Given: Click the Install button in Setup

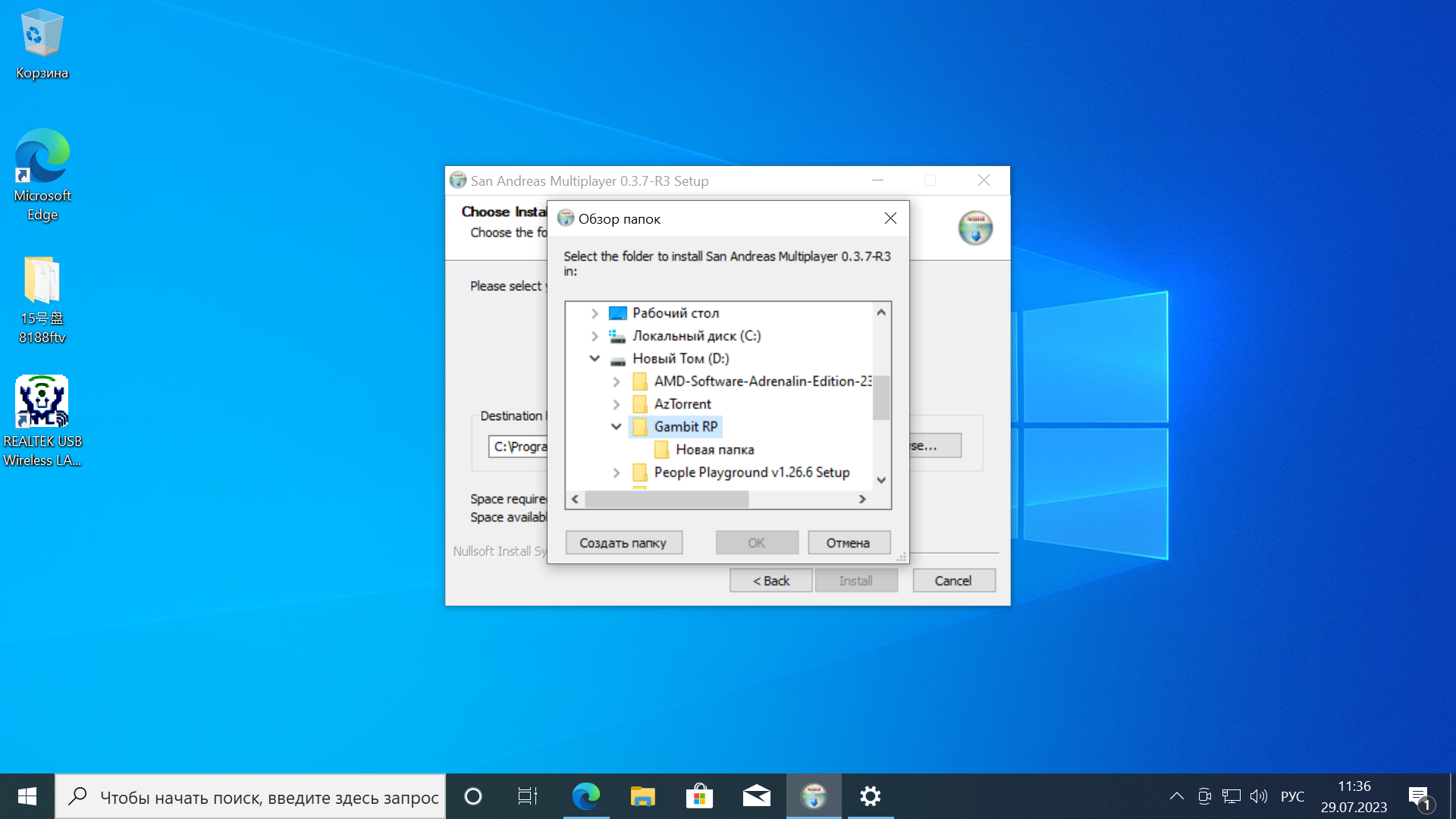Looking at the screenshot, I should pos(856,581).
